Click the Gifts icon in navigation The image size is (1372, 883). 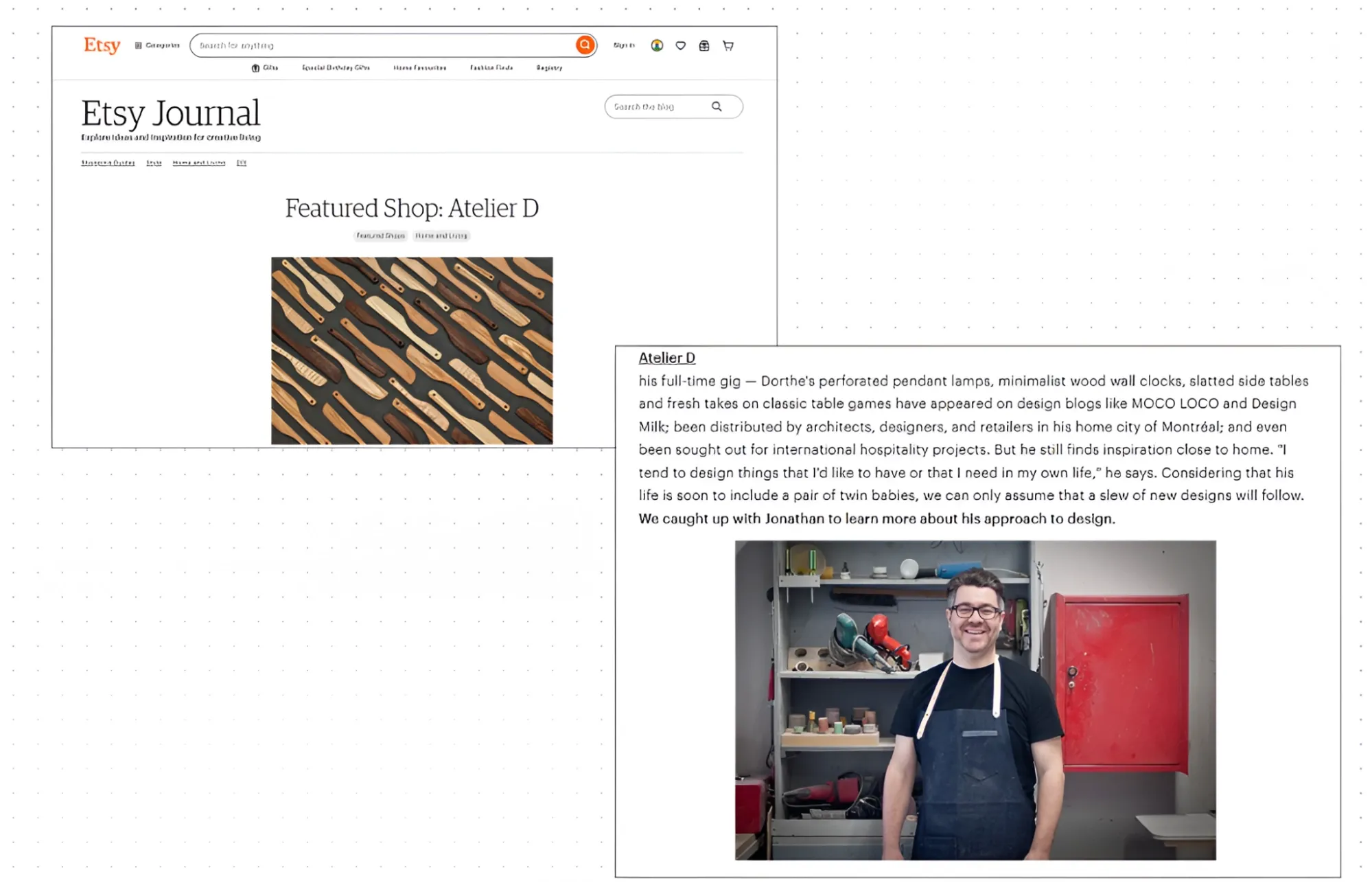(256, 67)
